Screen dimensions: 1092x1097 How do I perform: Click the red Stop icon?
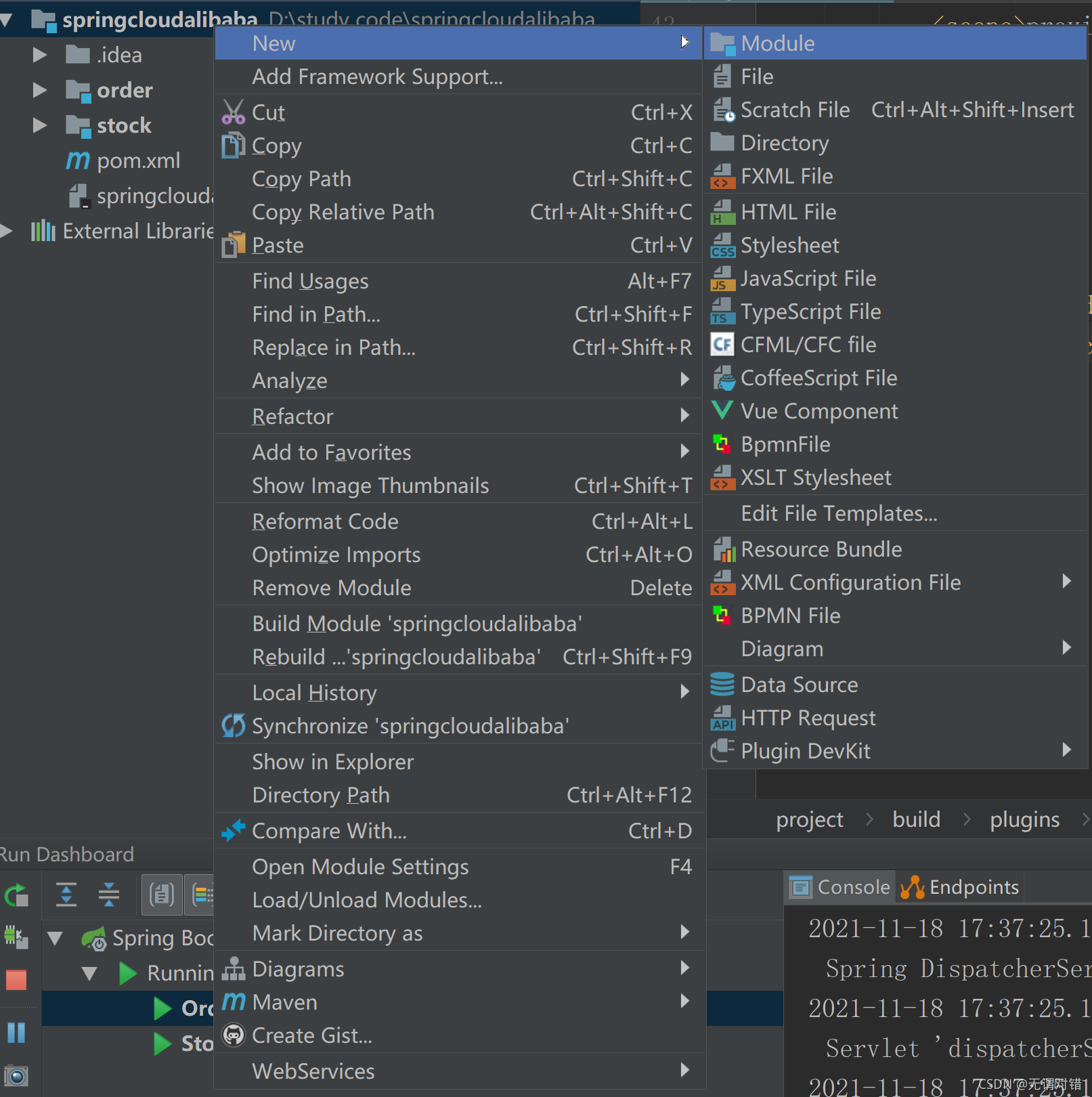16,979
